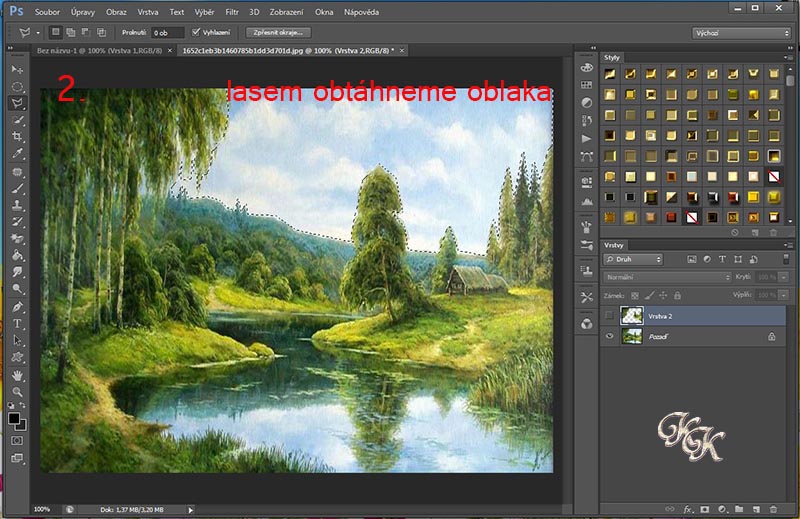Select the Vrstva 2 layer thumbnail
The height and width of the screenshot is (519, 800).
coord(632,316)
